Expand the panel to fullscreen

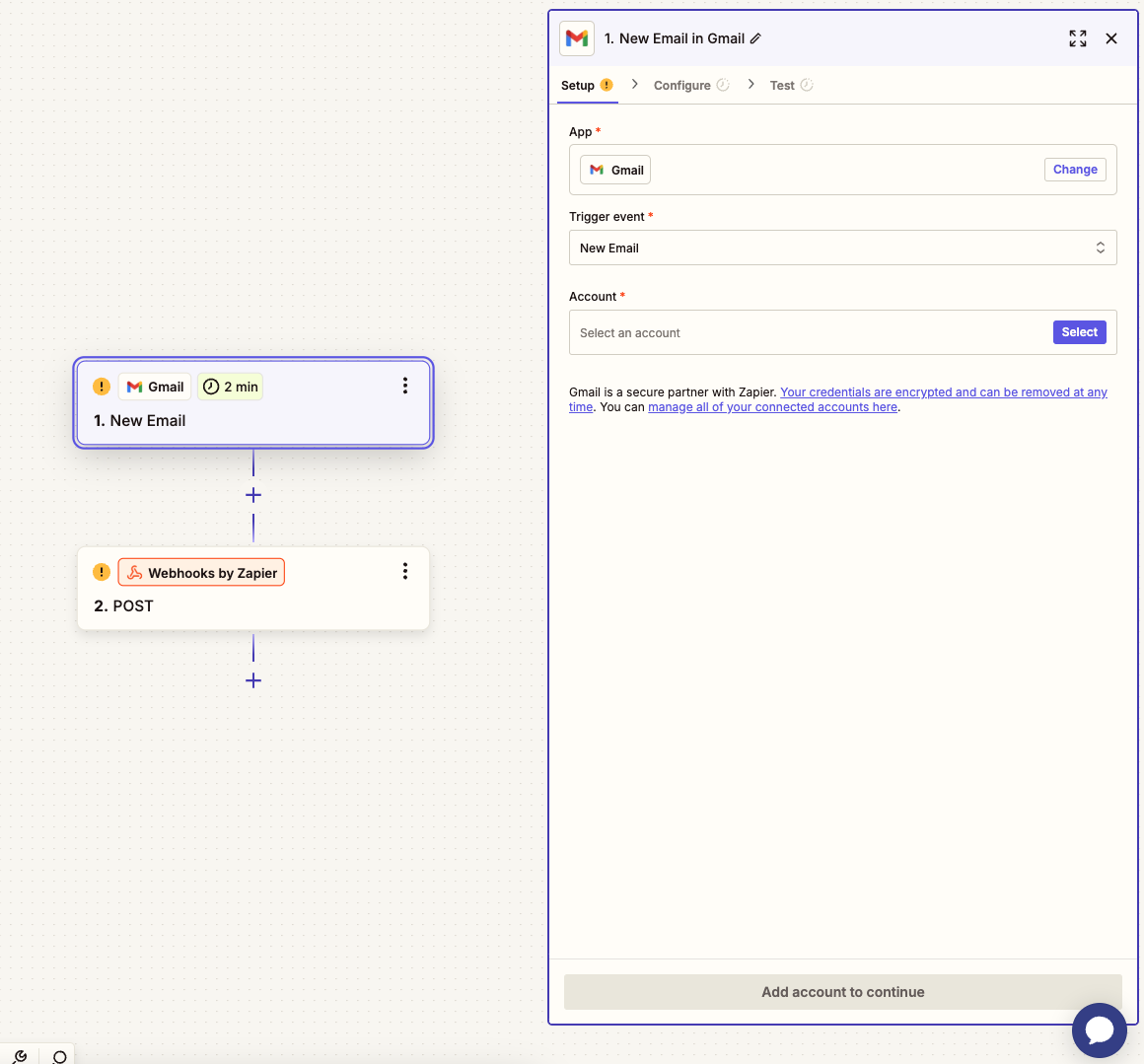[x=1077, y=38]
